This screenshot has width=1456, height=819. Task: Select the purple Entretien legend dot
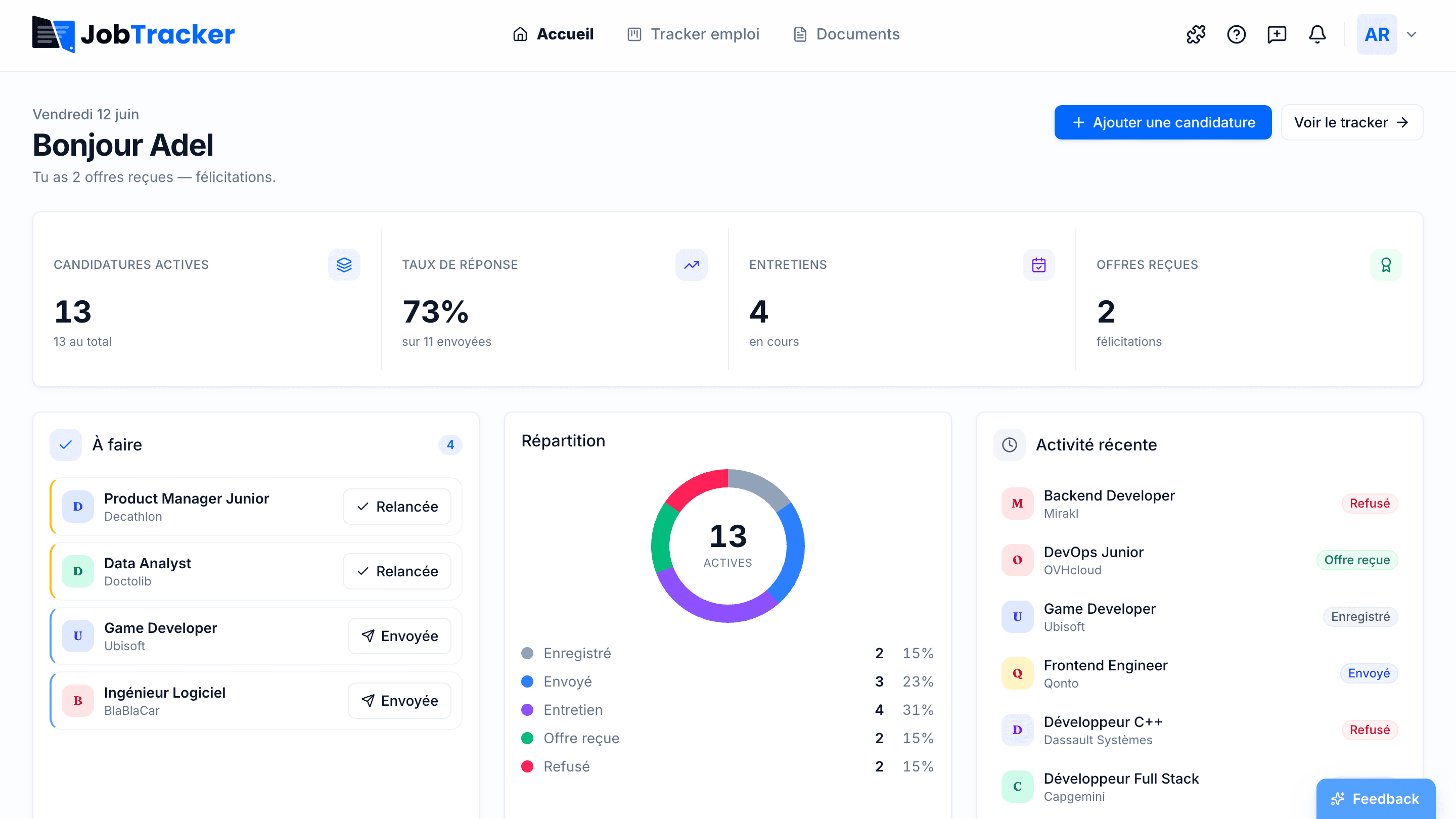(527, 710)
